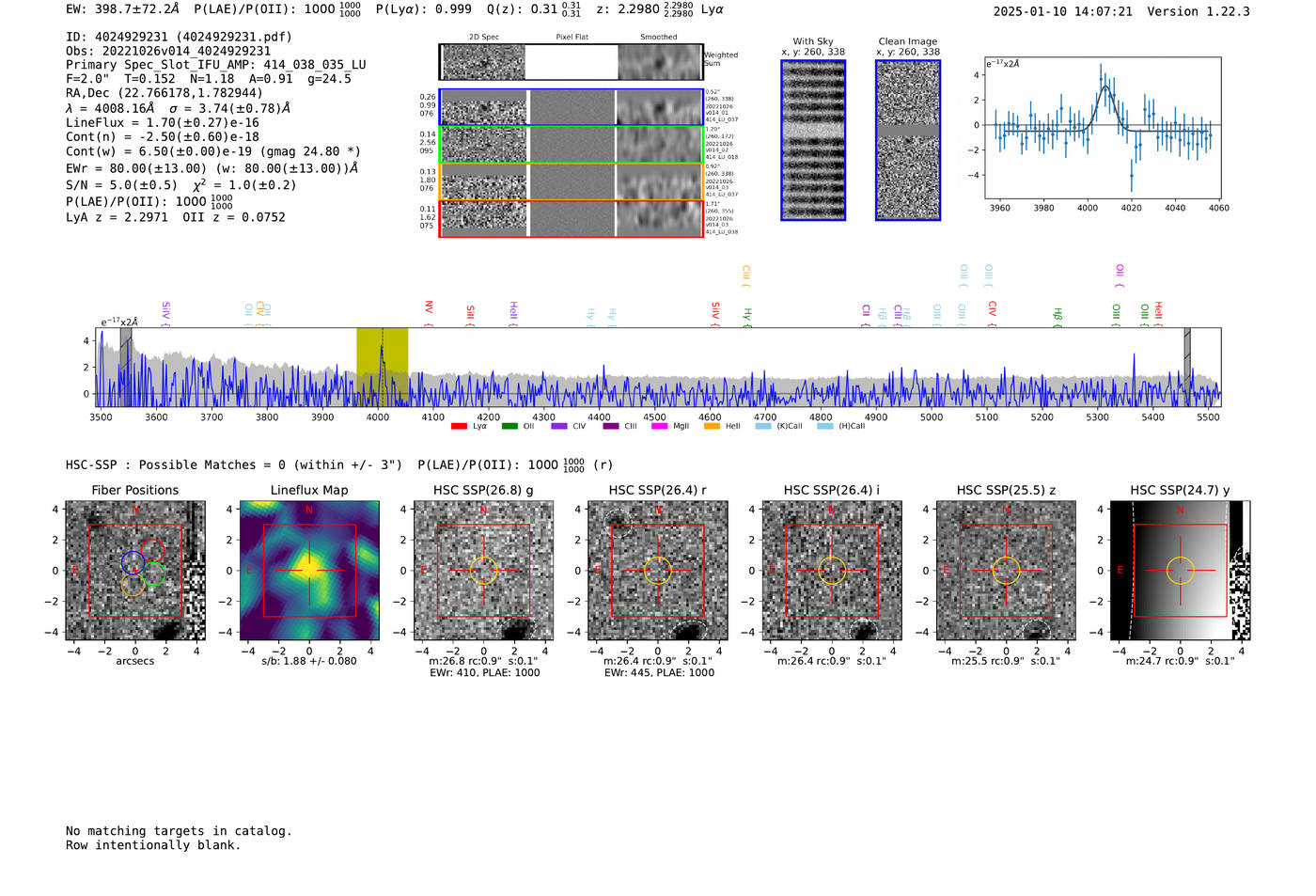Open the Lineflux Map image
Screen dimensions: 1316x896
click(x=309, y=571)
